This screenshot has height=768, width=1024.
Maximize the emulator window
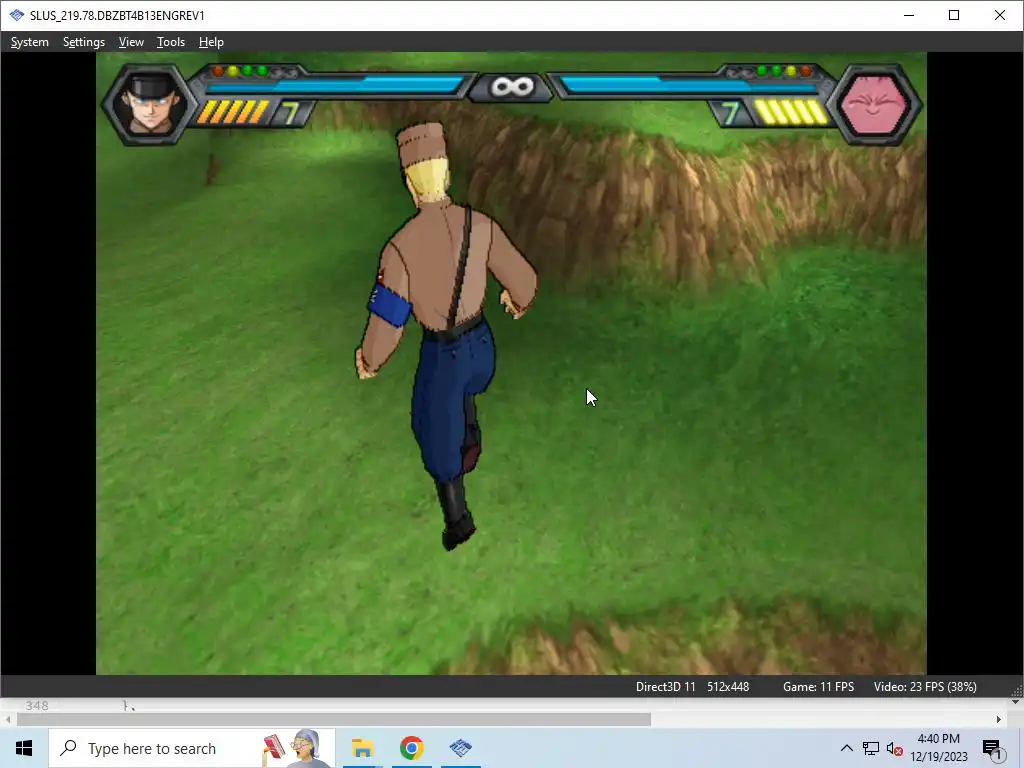pyautogui.click(x=954, y=15)
